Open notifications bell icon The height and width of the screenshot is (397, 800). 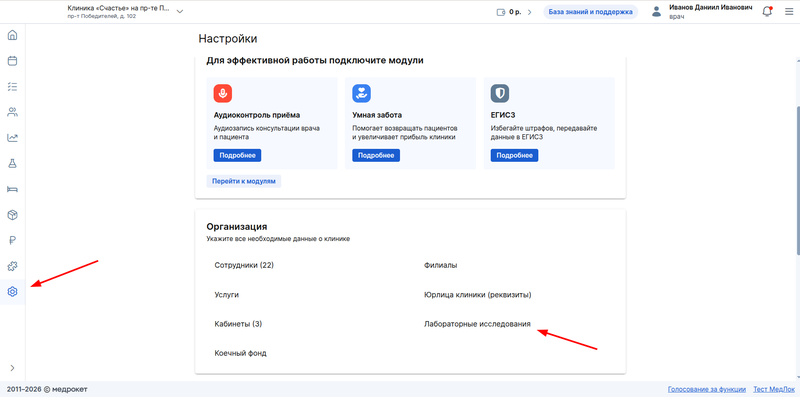767,11
